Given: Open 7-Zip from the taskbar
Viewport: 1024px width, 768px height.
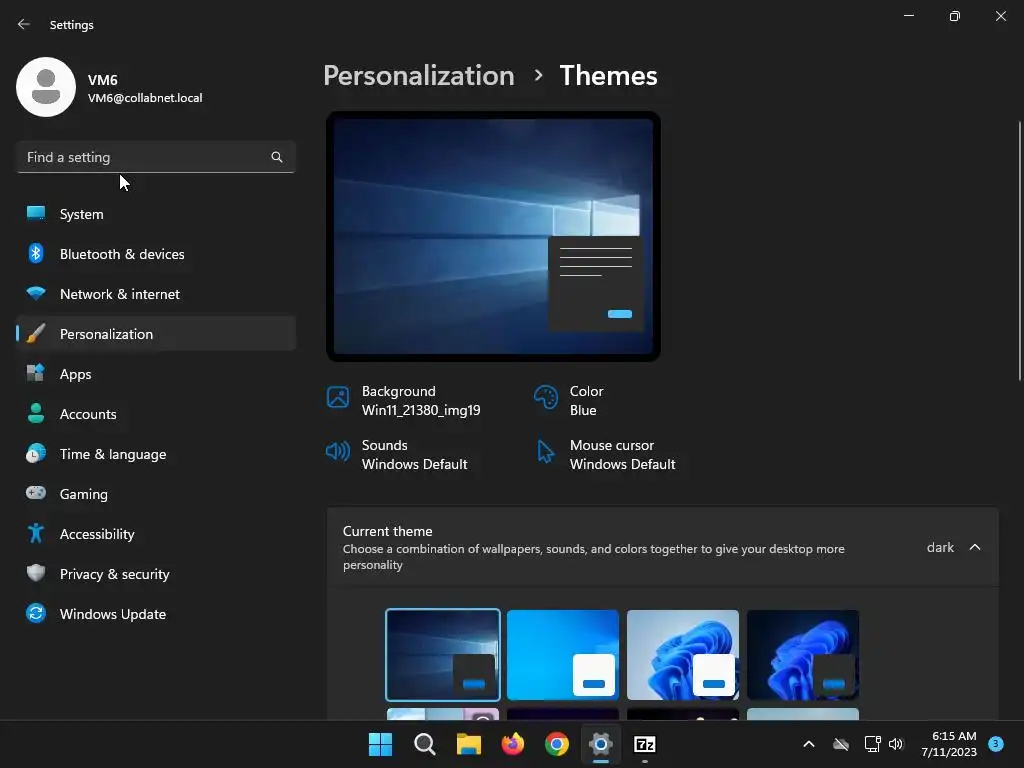Looking at the screenshot, I should (x=645, y=744).
